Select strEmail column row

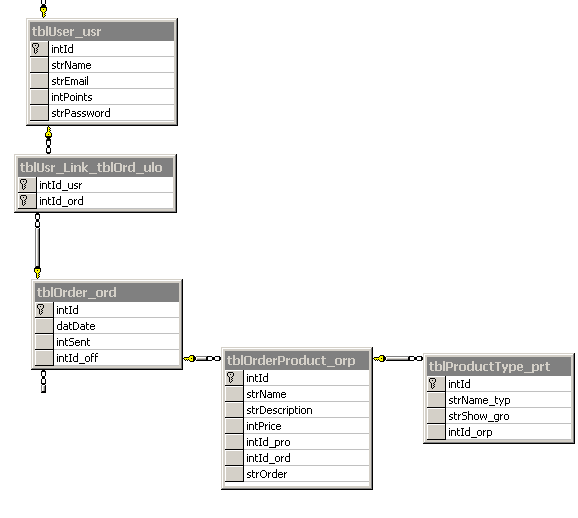[102, 81]
